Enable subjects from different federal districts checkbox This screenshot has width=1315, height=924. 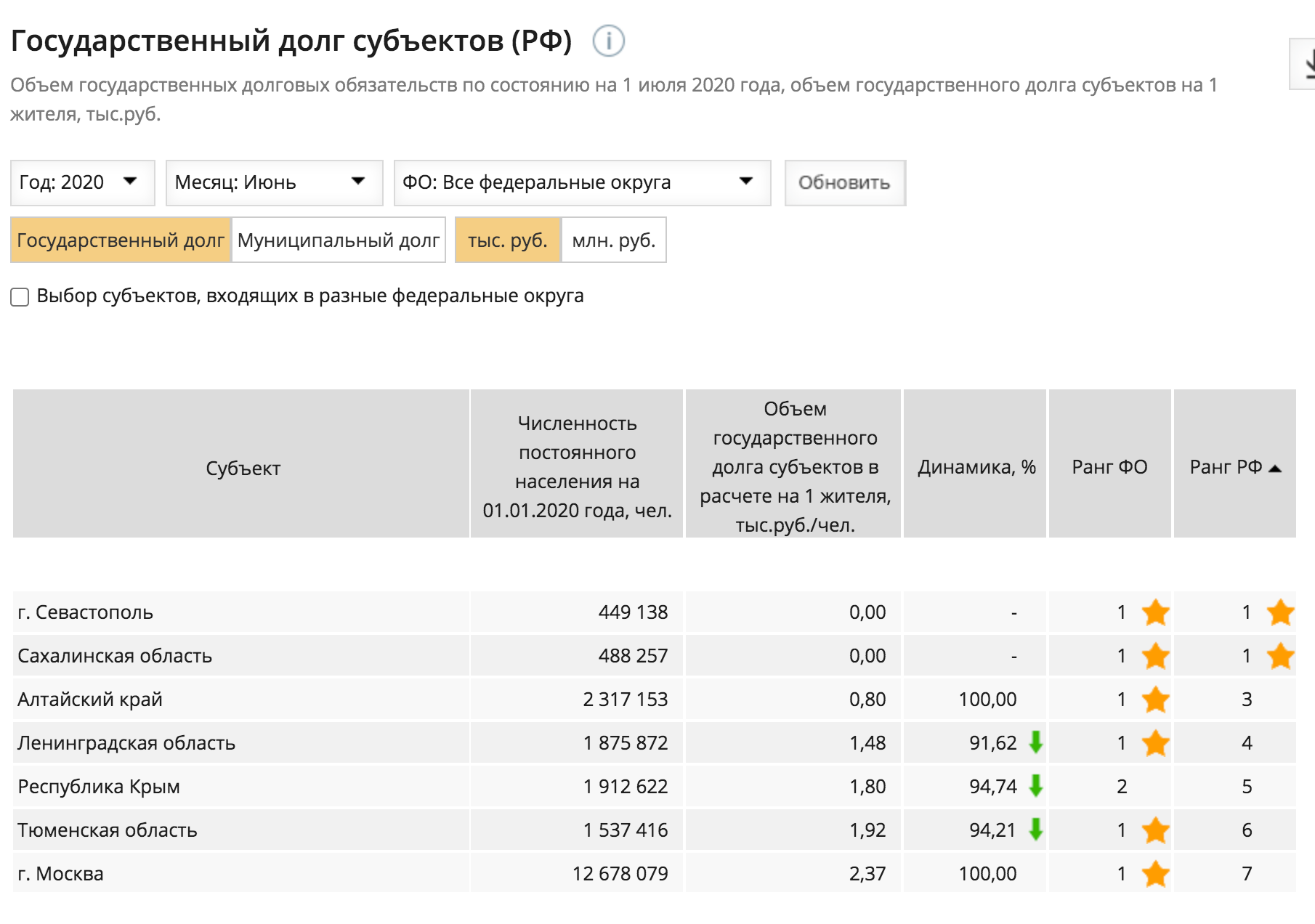pyautogui.click(x=20, y=297)
